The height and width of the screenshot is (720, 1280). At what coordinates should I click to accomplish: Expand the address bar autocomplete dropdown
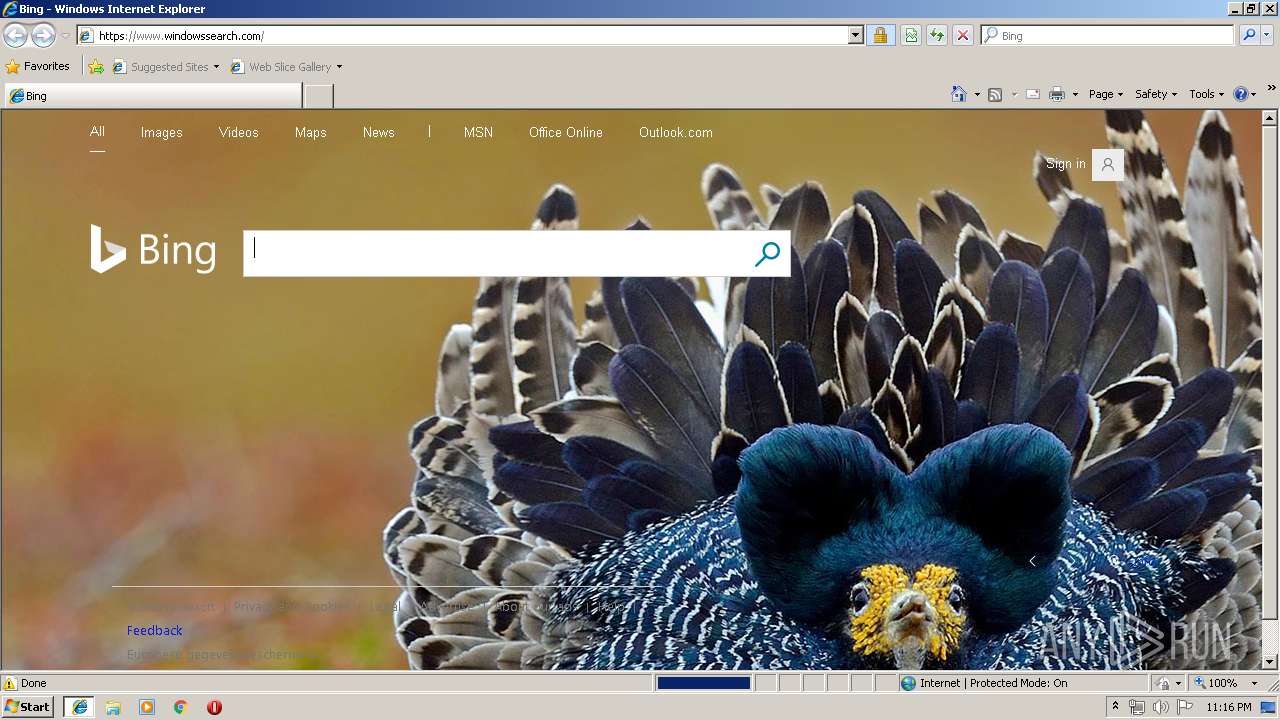856,36
